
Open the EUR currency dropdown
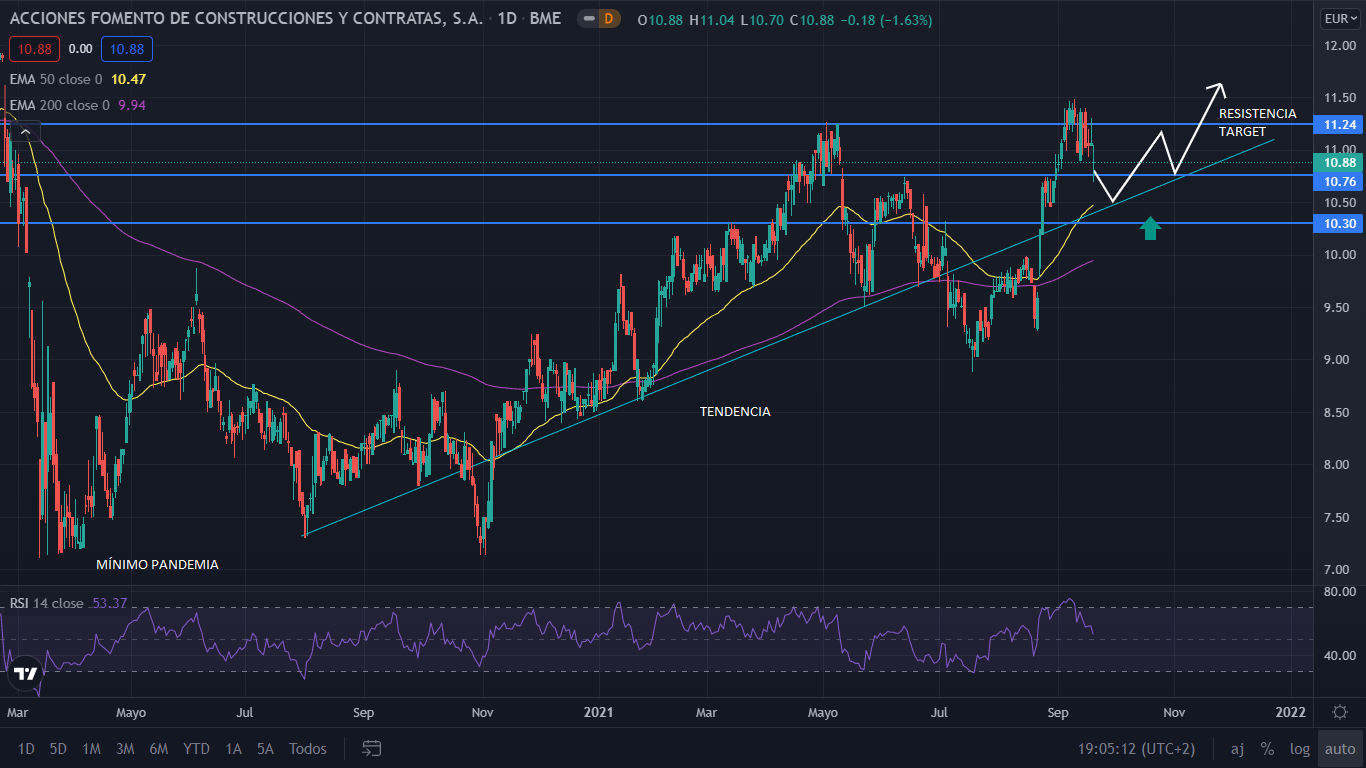tap(1339, 18)
